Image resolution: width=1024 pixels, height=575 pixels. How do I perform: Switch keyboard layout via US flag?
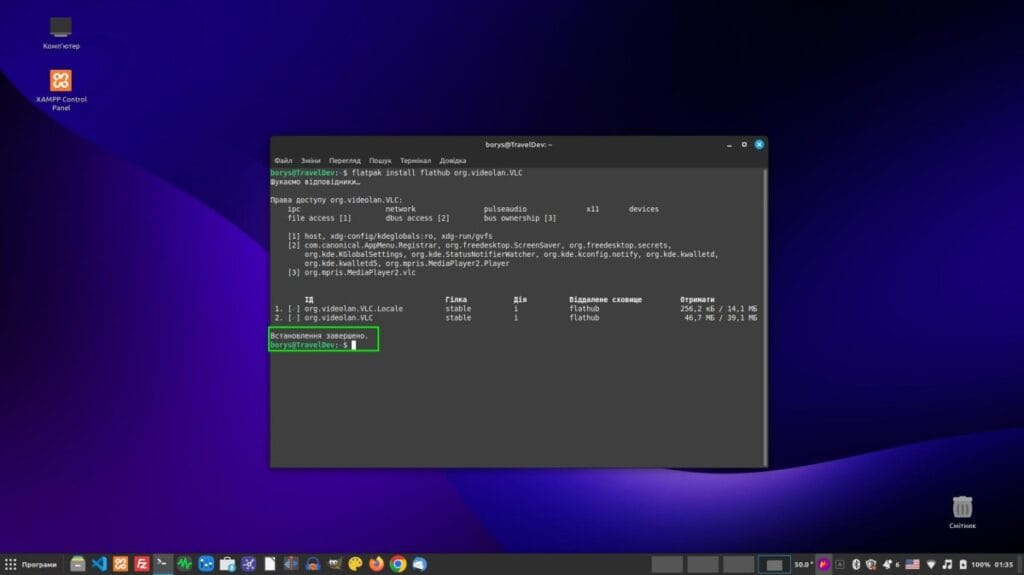click(912, 565)
